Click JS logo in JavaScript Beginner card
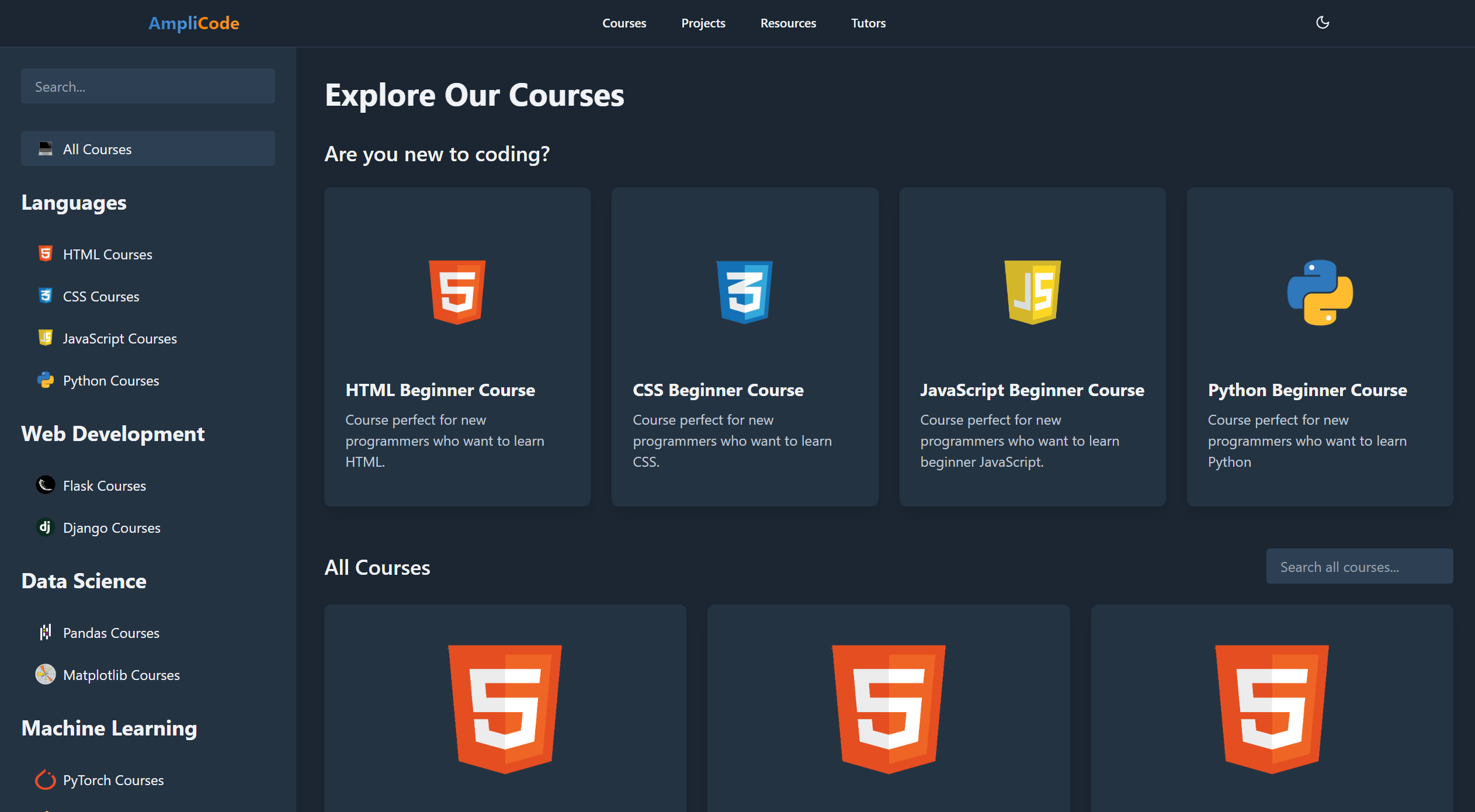Image resolution: width=1475 pixels, height=812 pixels. pyautogui.click(x=1032, y=292)
